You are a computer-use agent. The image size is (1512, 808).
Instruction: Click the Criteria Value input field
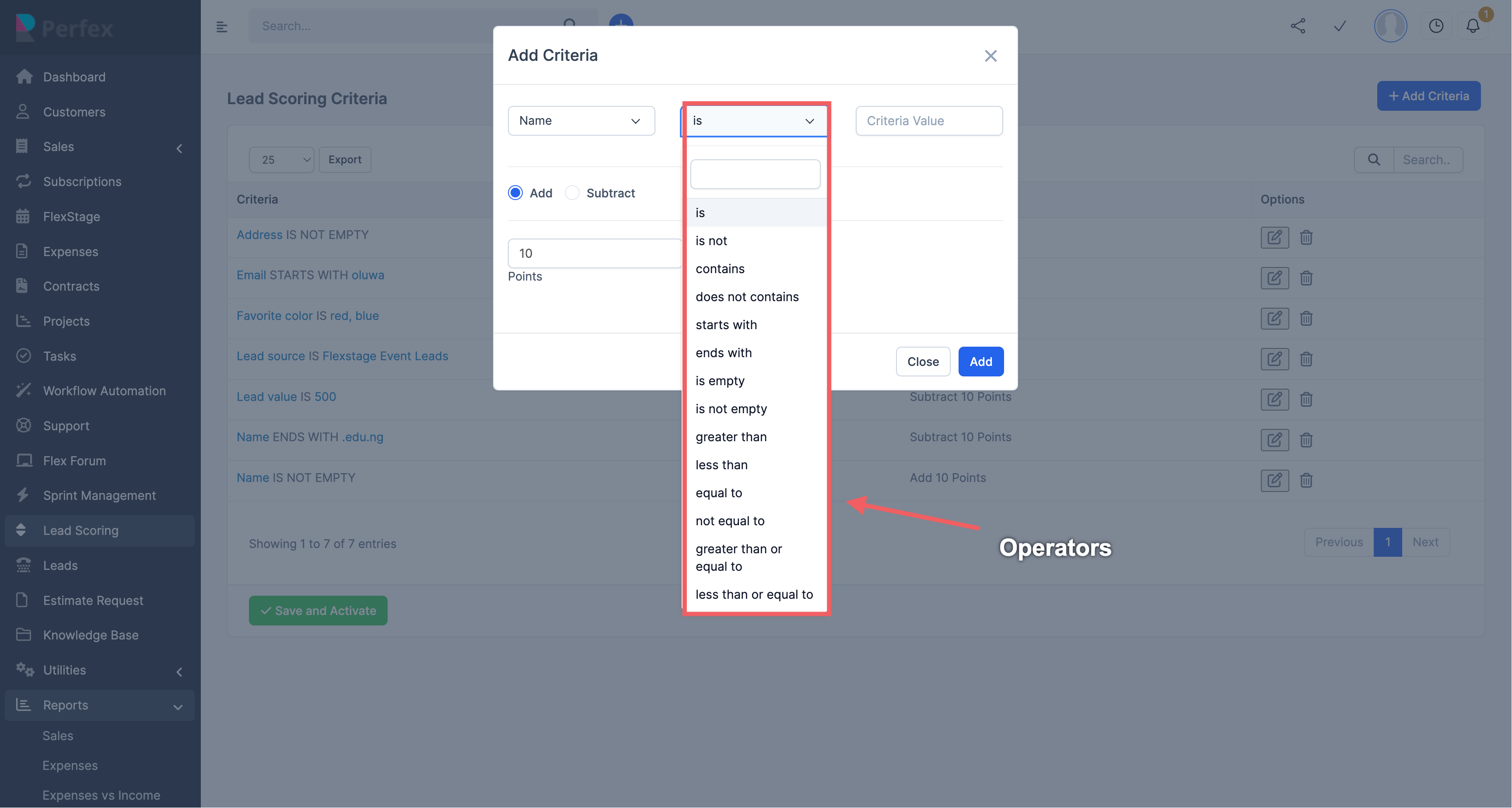click(x=928, y=121)
